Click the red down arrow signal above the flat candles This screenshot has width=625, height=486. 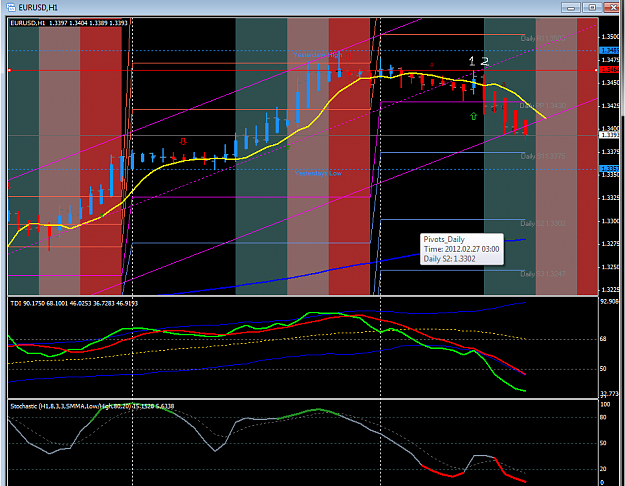click(183, 141)
